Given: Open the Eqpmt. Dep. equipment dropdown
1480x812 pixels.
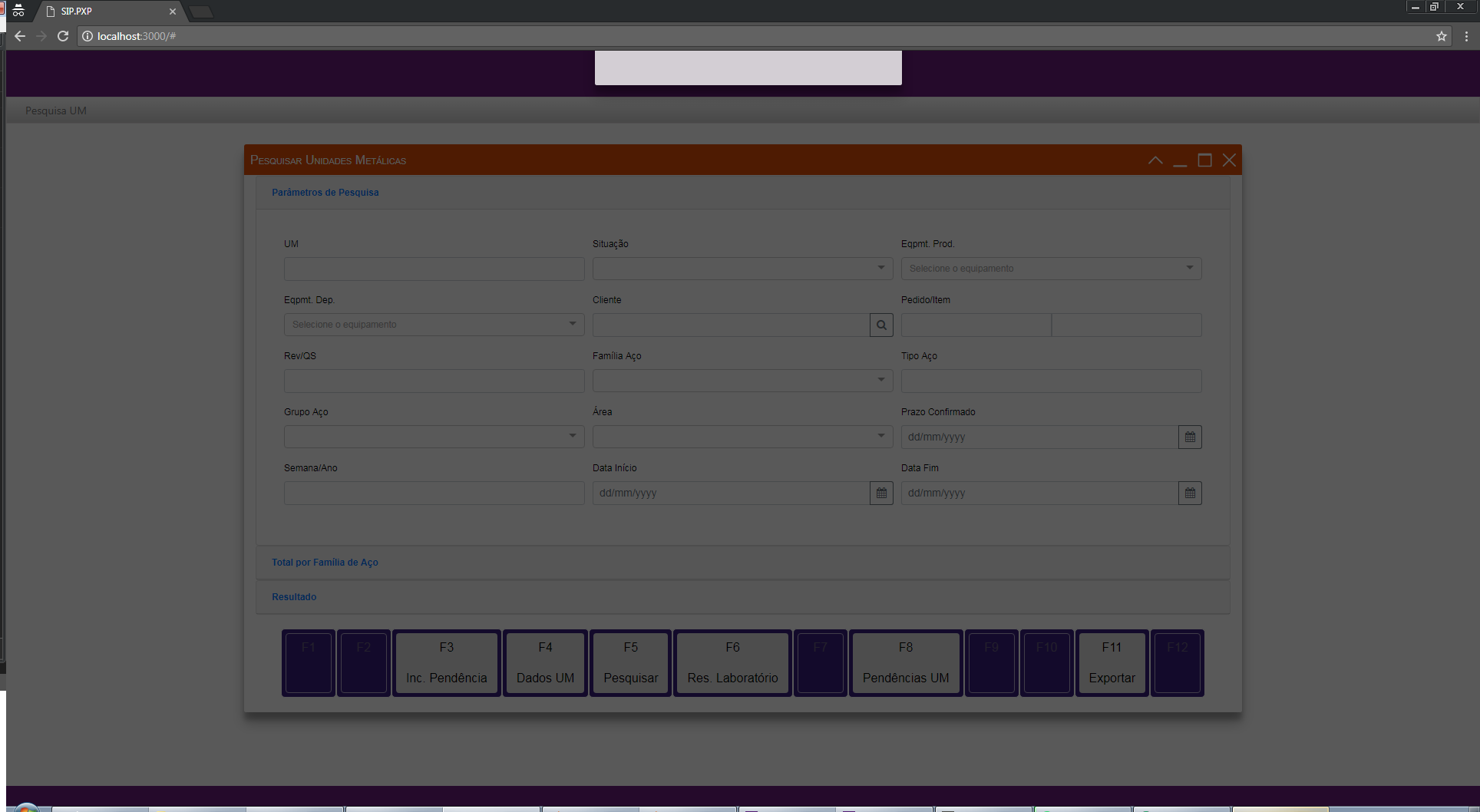Looking at the screenshot, I should (x=434, y=325).
